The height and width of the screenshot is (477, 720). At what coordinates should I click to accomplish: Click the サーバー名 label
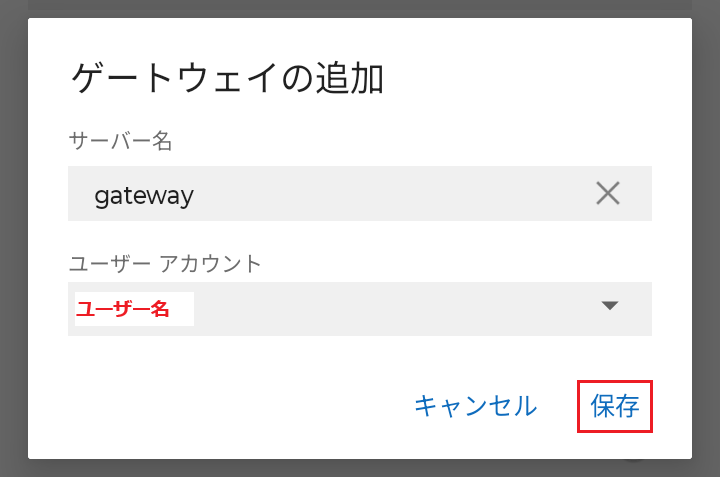coord(120,141)
